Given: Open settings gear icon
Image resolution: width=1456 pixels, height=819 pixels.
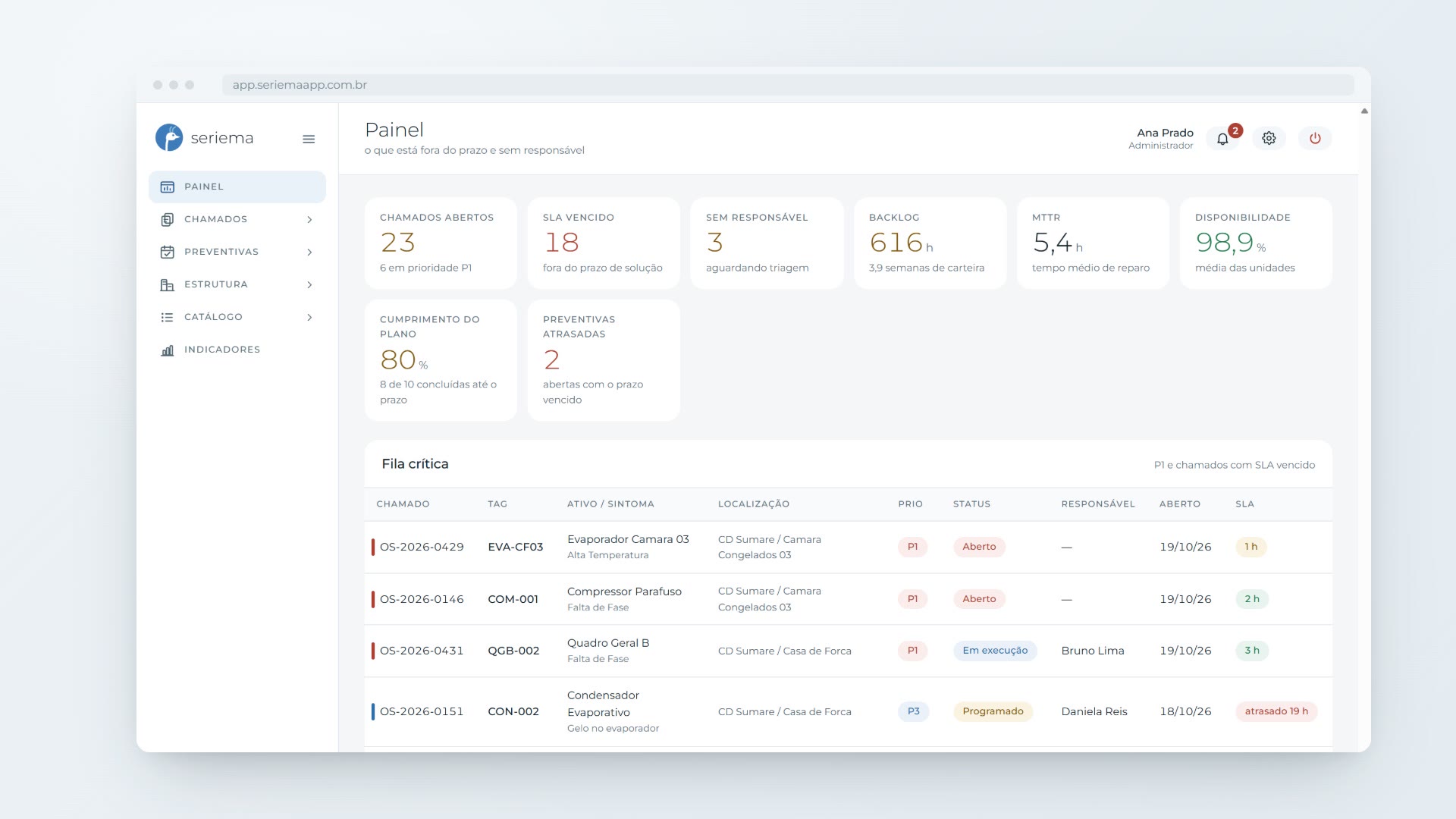Looking at the screenshot, I should click(x=1269, y=138).
